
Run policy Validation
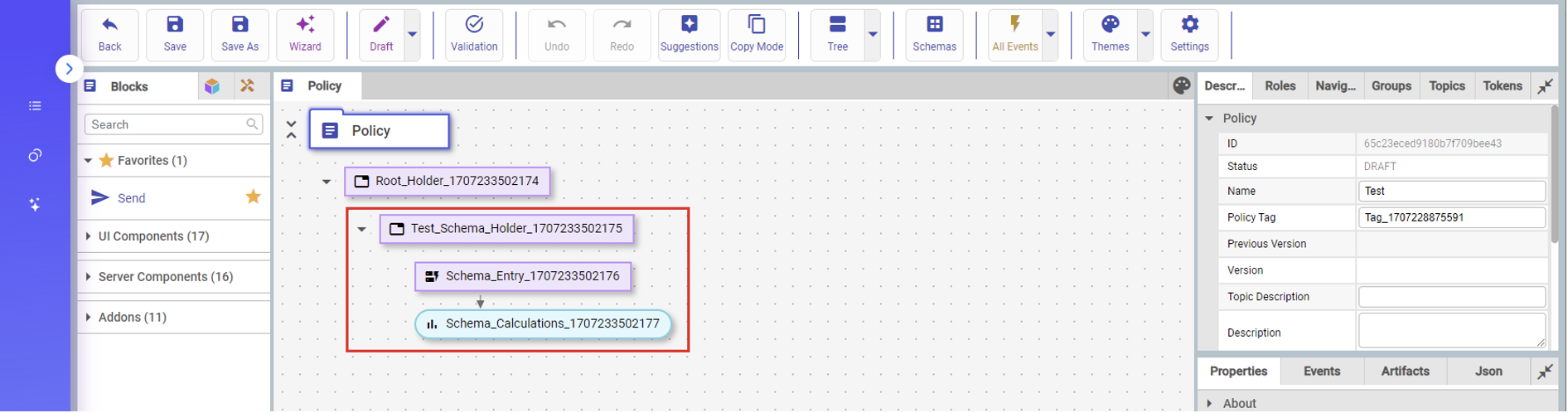(473, 34)
